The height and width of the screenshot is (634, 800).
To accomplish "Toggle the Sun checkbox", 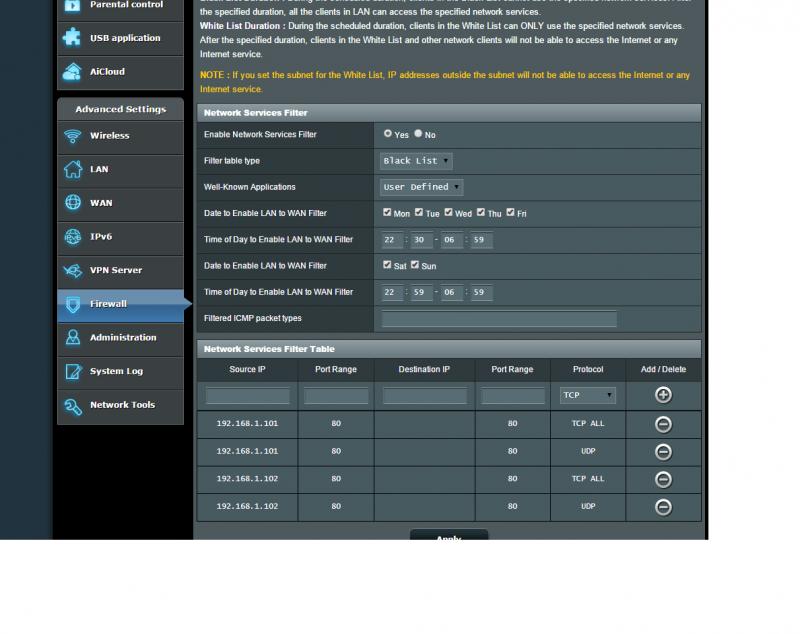I will pyautogui.click(x=415, y=265).
